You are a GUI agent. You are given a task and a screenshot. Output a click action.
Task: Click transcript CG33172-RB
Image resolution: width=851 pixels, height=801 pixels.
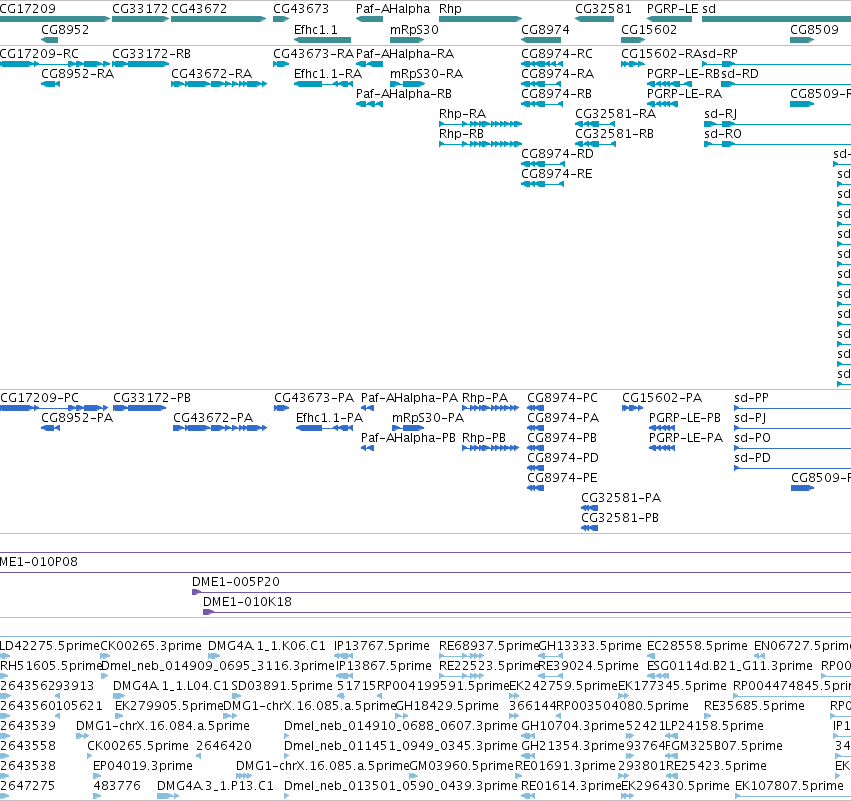[151, 54]
